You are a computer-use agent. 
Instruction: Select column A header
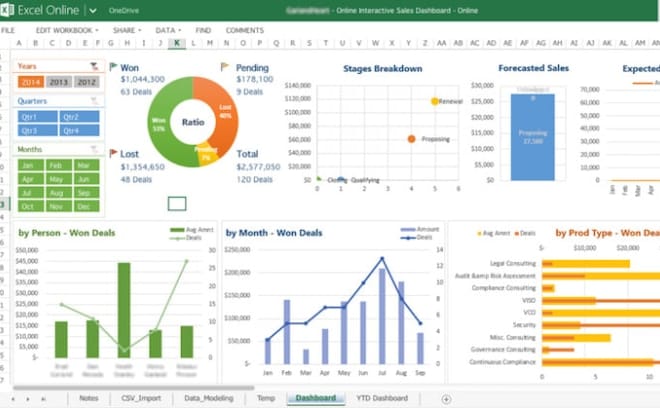(x=19, y=43)
